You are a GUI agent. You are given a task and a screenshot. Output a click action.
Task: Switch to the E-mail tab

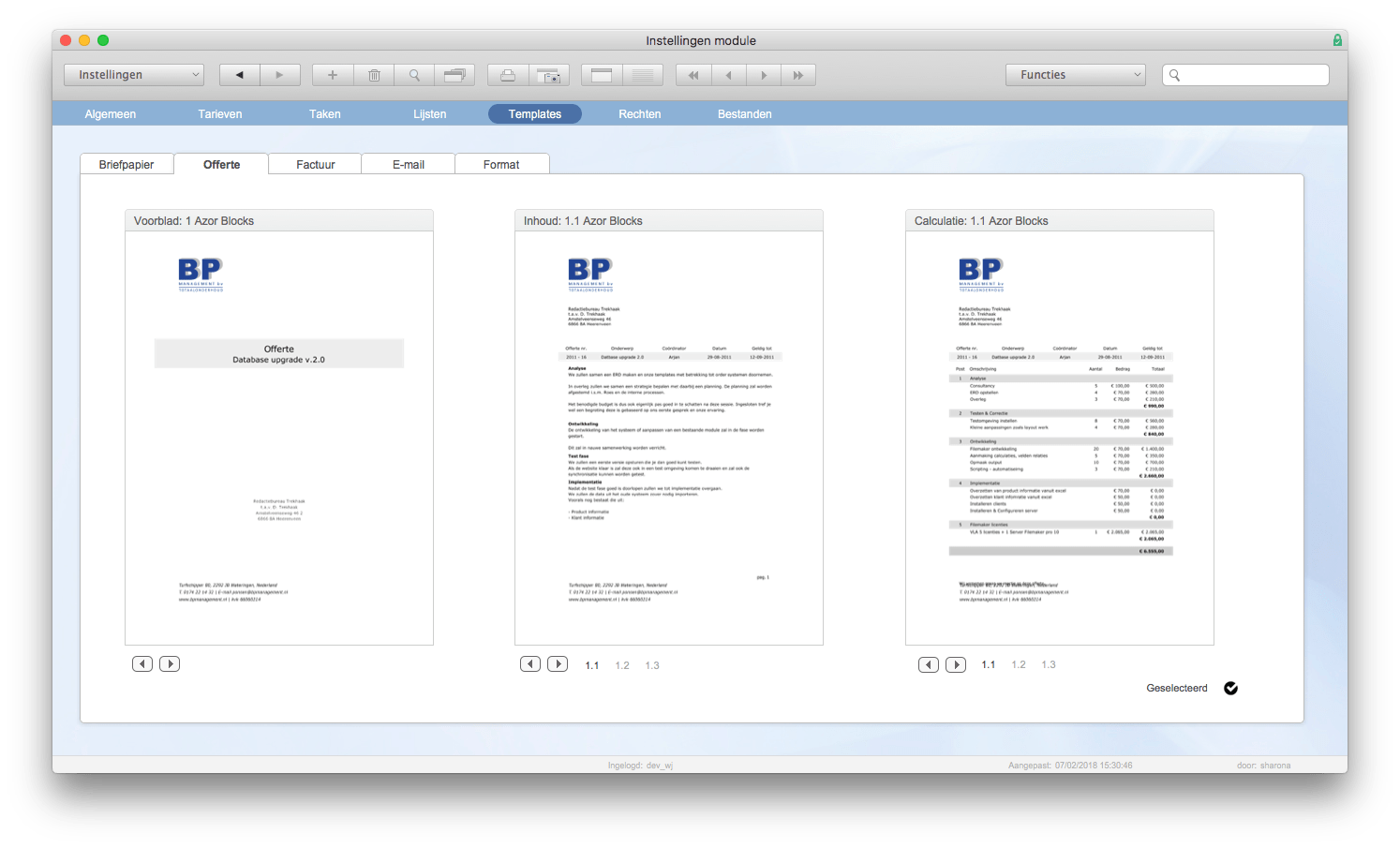[409, 164]
